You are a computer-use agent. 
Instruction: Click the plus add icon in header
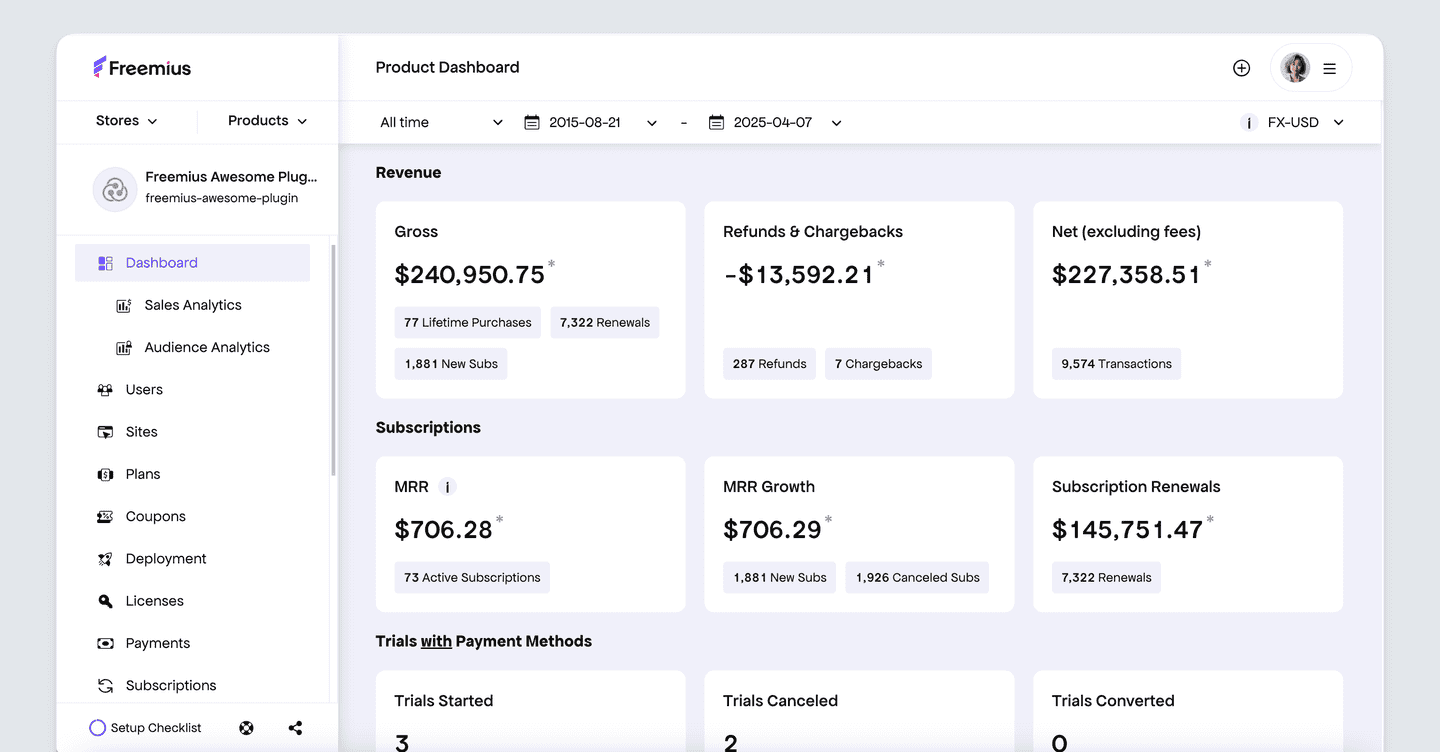(1241, 68)
